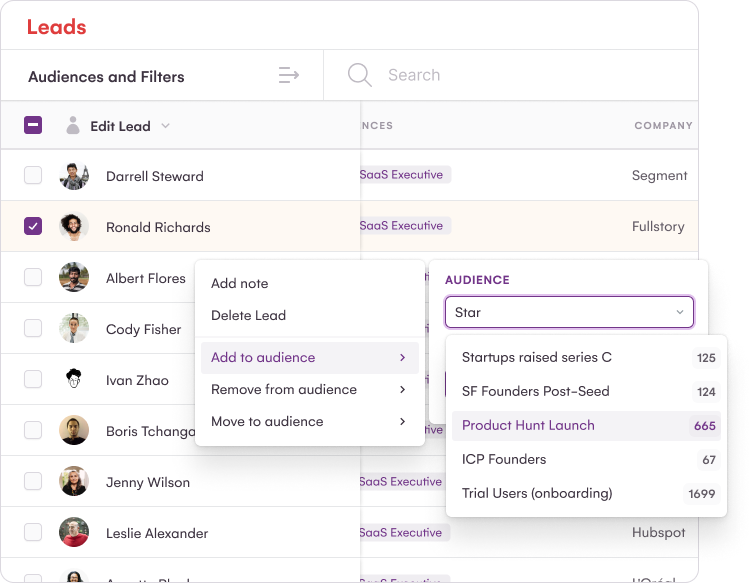Image resolution: width=755 pixels, height=583 pixels.
Task: Uncheck Ronald Richards' checkbox
Action: (x=33, y=226)
